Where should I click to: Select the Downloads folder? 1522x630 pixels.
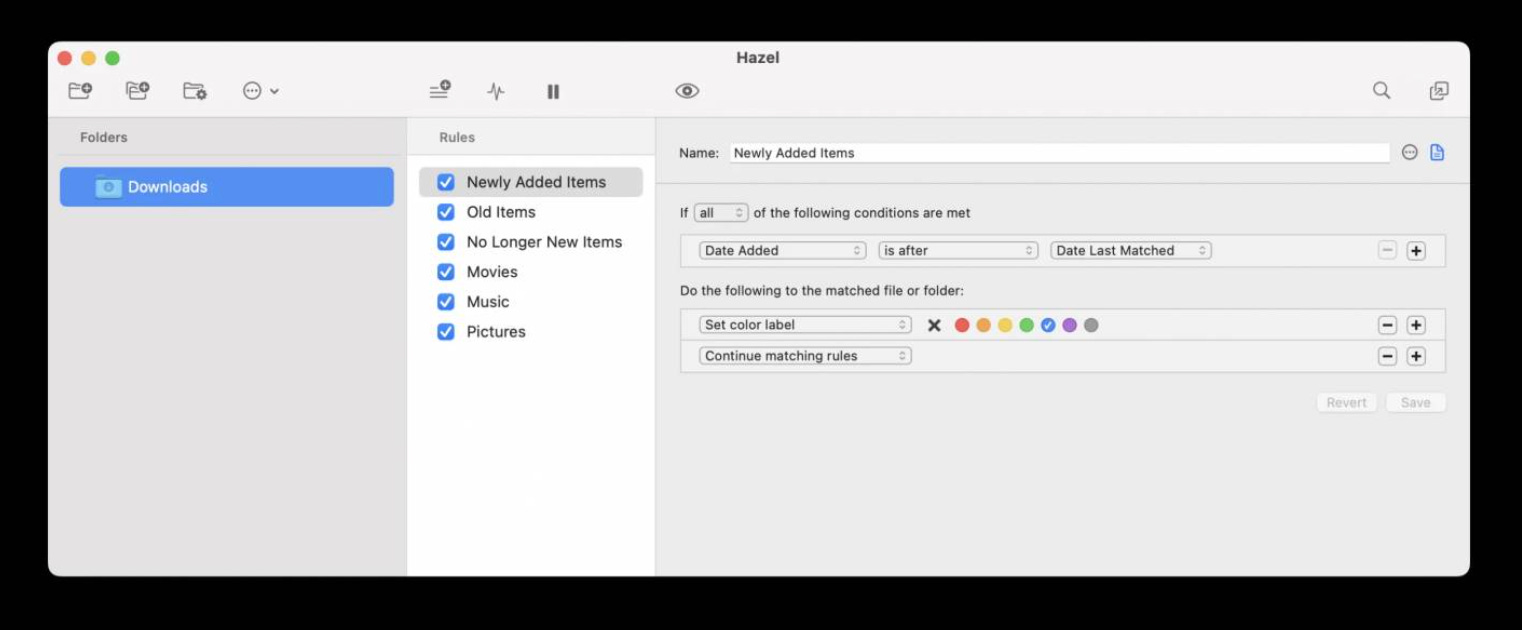(x=227, y=187)
